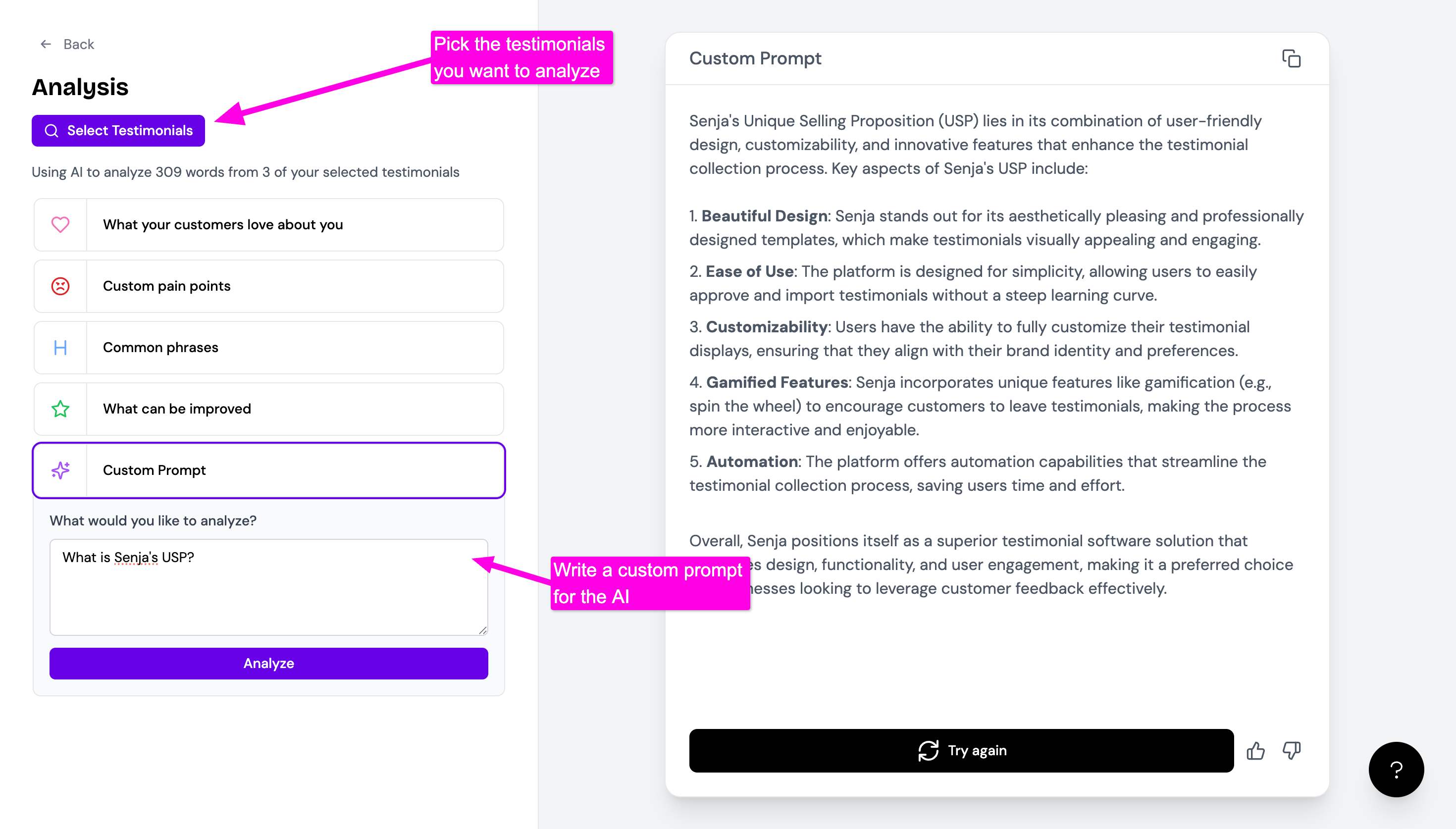Click the green star improvement icon
This screenshot has height=829, width=1456.
(x=60, y=409)
